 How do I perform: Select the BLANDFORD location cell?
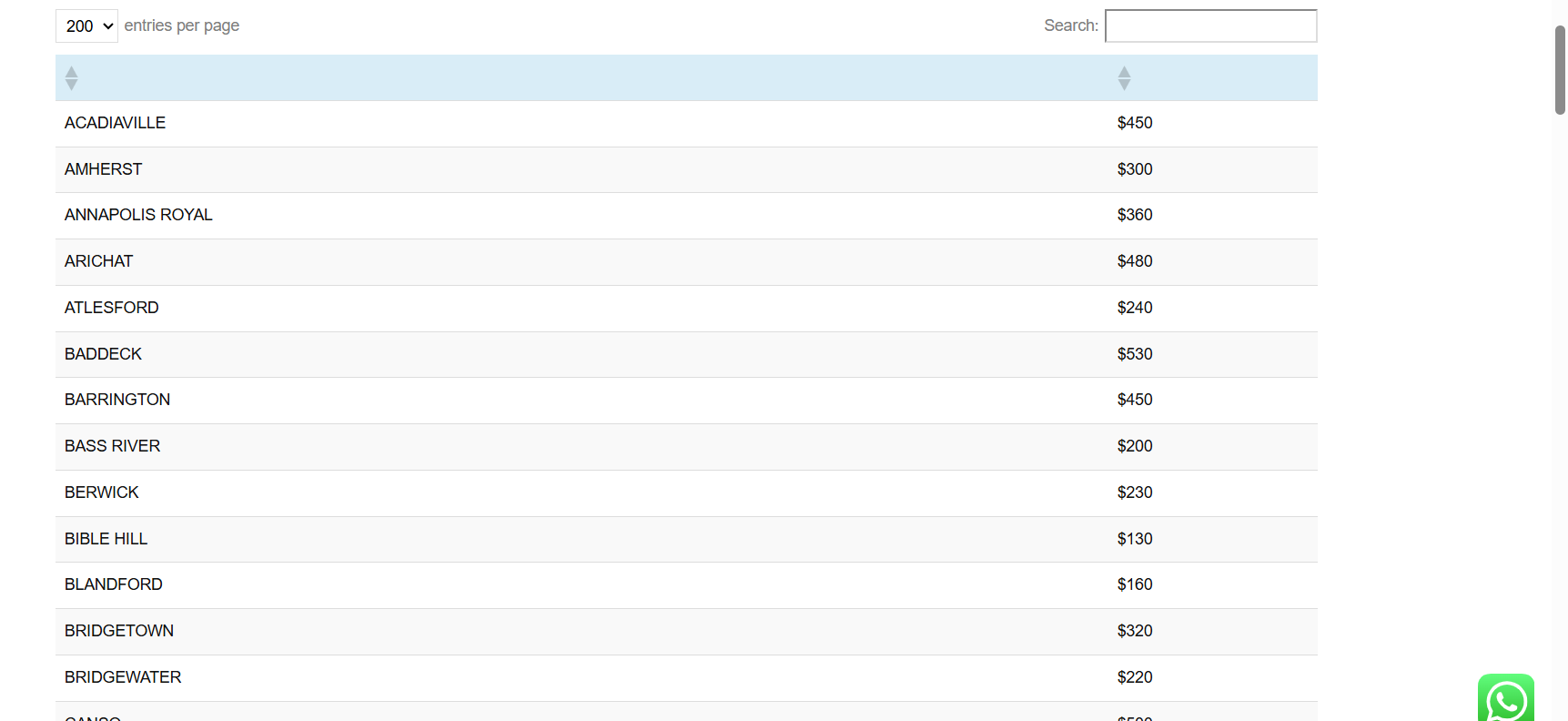coord(113,584)
